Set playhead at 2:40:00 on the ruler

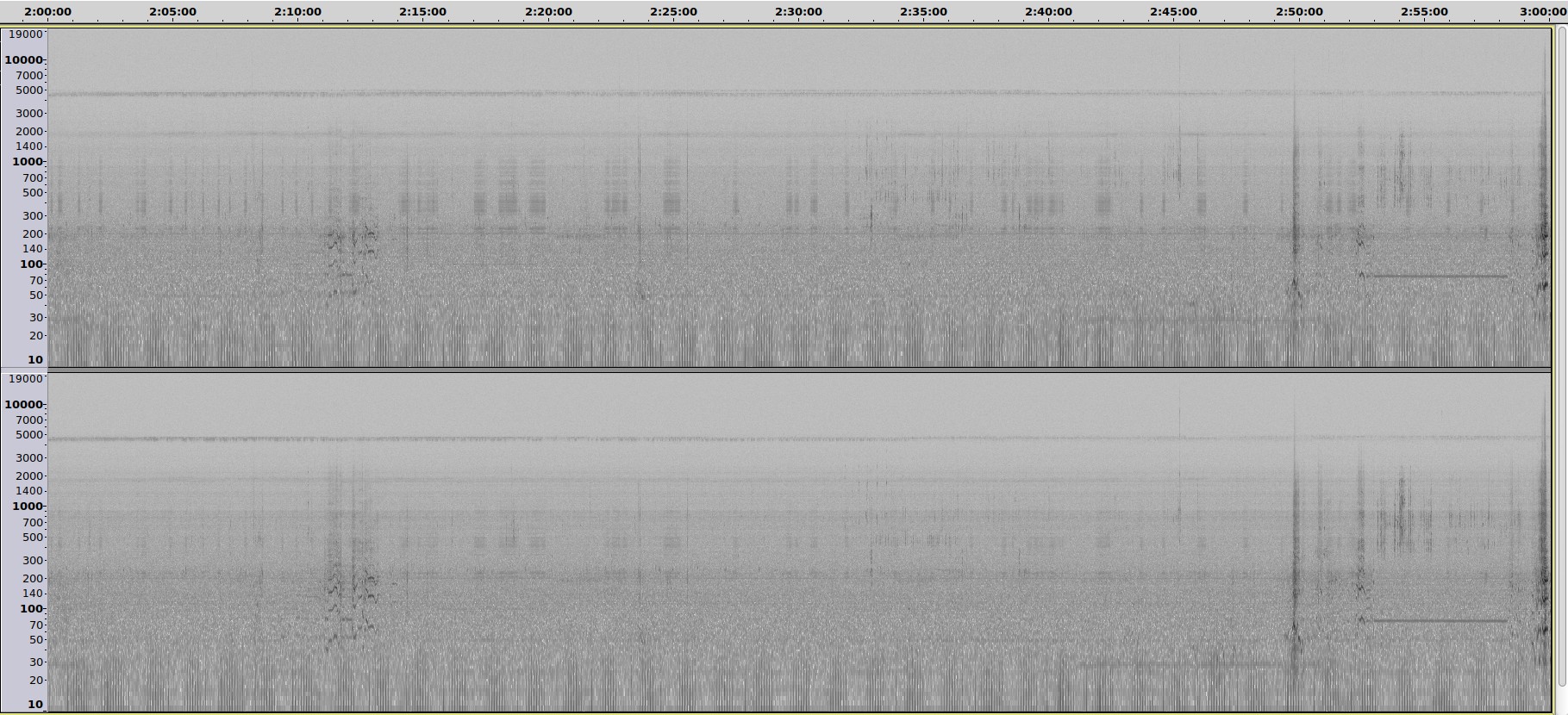(x=1048, y=12)
